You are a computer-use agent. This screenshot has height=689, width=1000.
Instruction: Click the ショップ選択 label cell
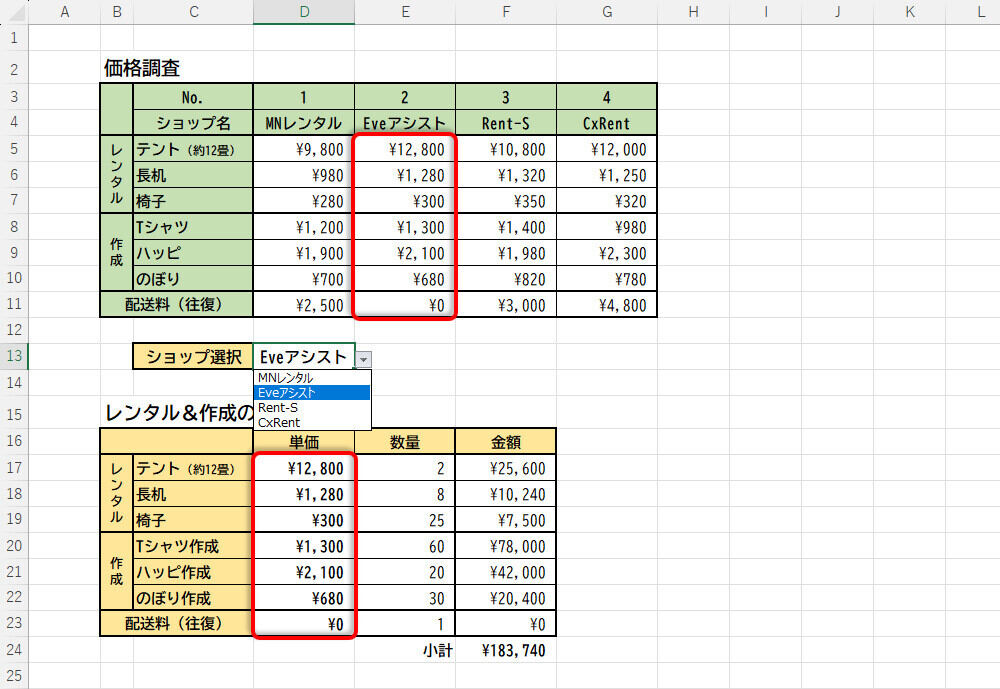(193, 357)
